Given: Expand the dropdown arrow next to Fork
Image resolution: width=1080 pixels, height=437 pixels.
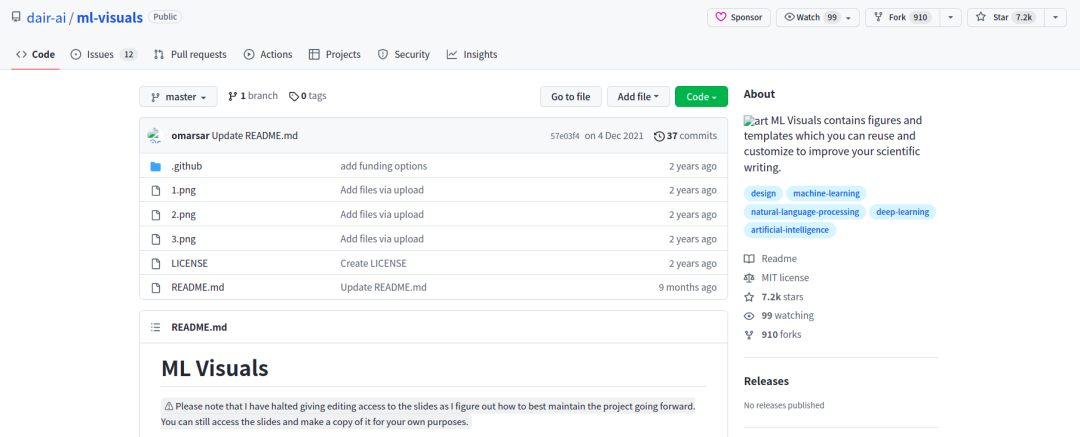Looking at the screenshot, I should click(x=951, y=17).
